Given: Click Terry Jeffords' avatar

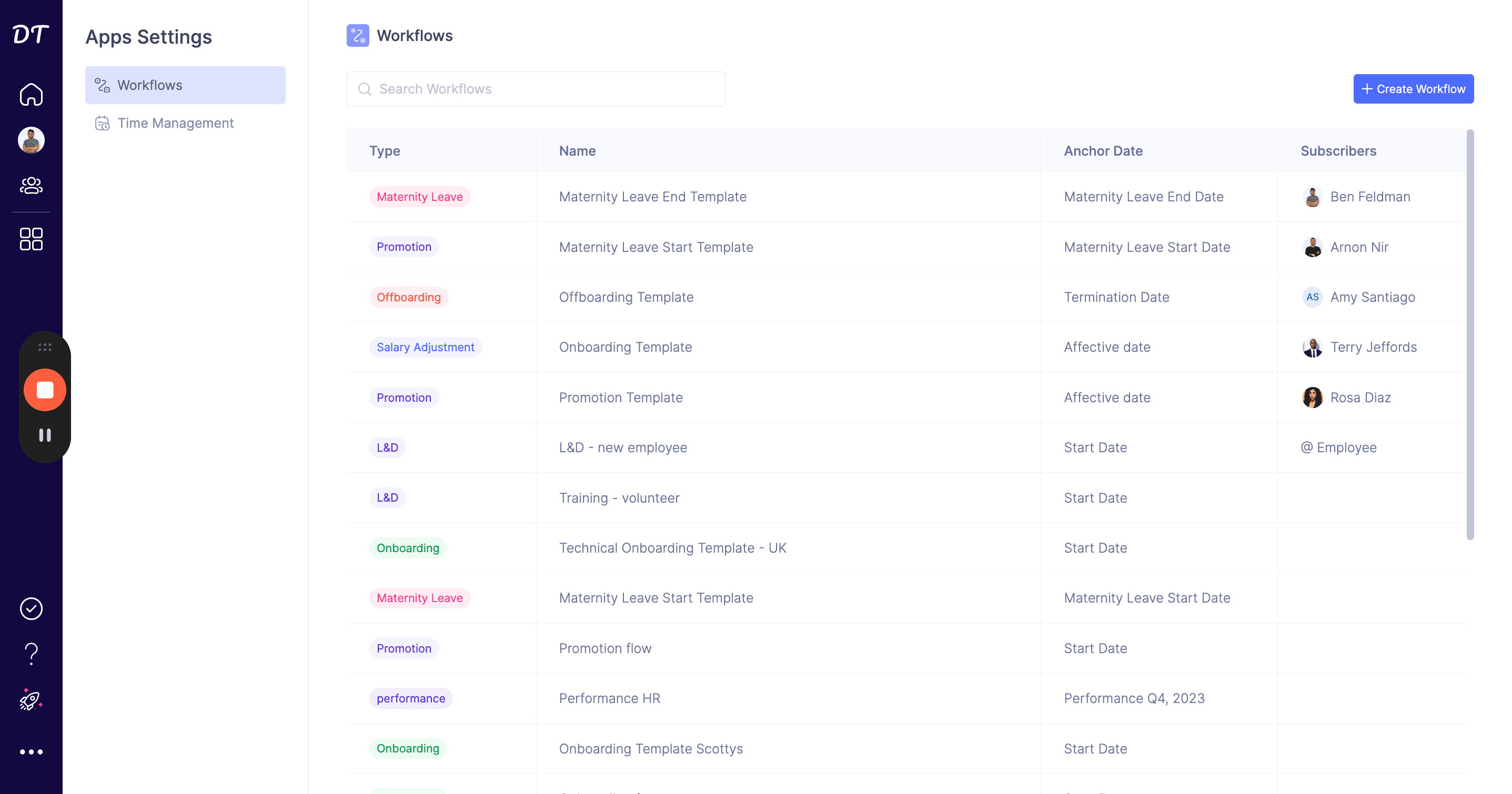Looking at the screenshot, I should [x=1313, y=347].
